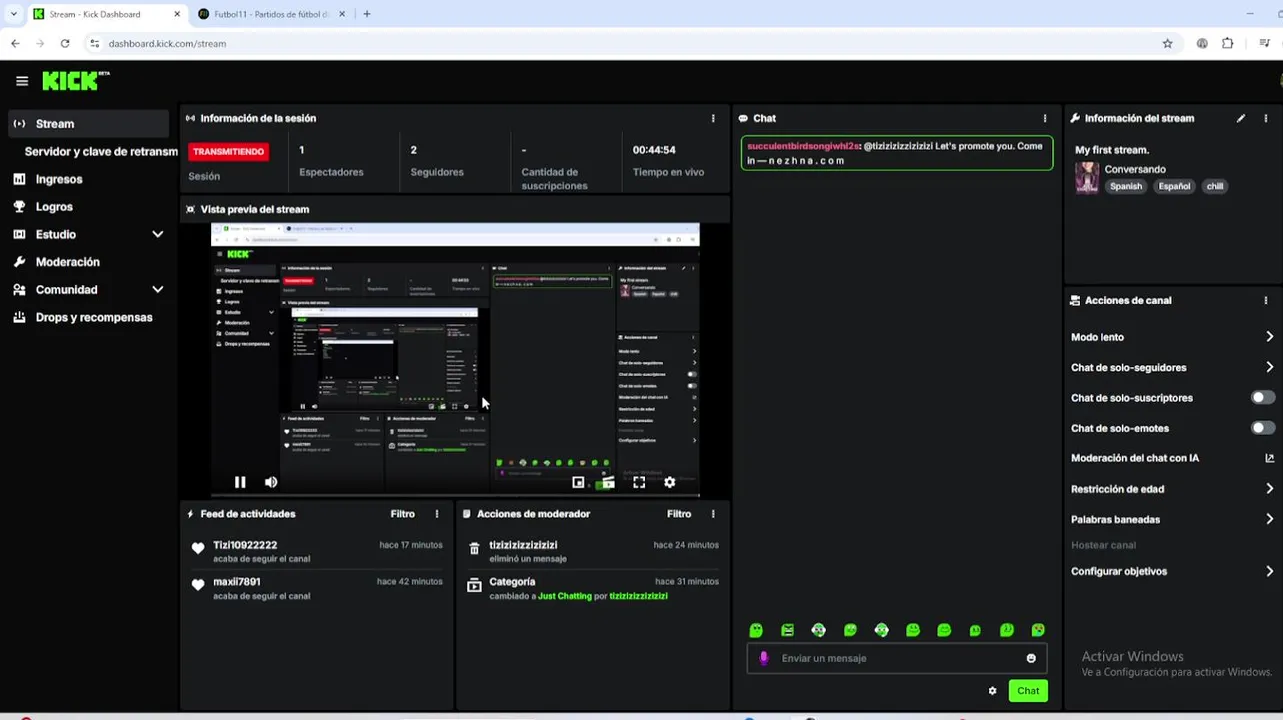Click follower Tizi10922222 in activity feed
1283x720 pixels.
click(x=245, y=545)
